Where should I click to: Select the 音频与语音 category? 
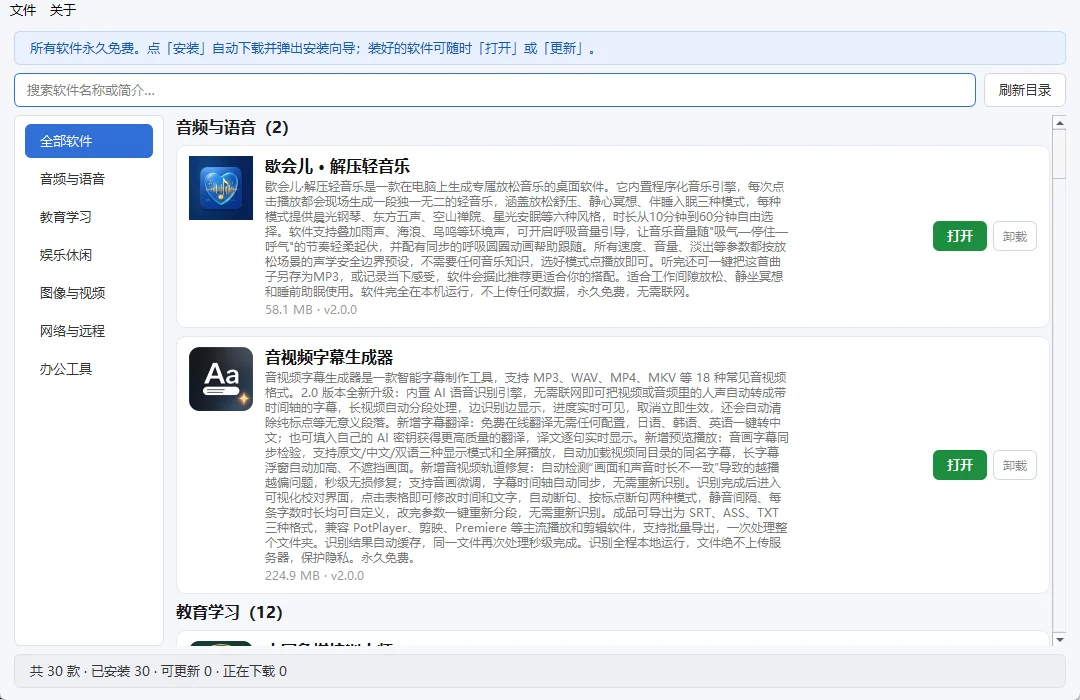[x=89, y=179]
